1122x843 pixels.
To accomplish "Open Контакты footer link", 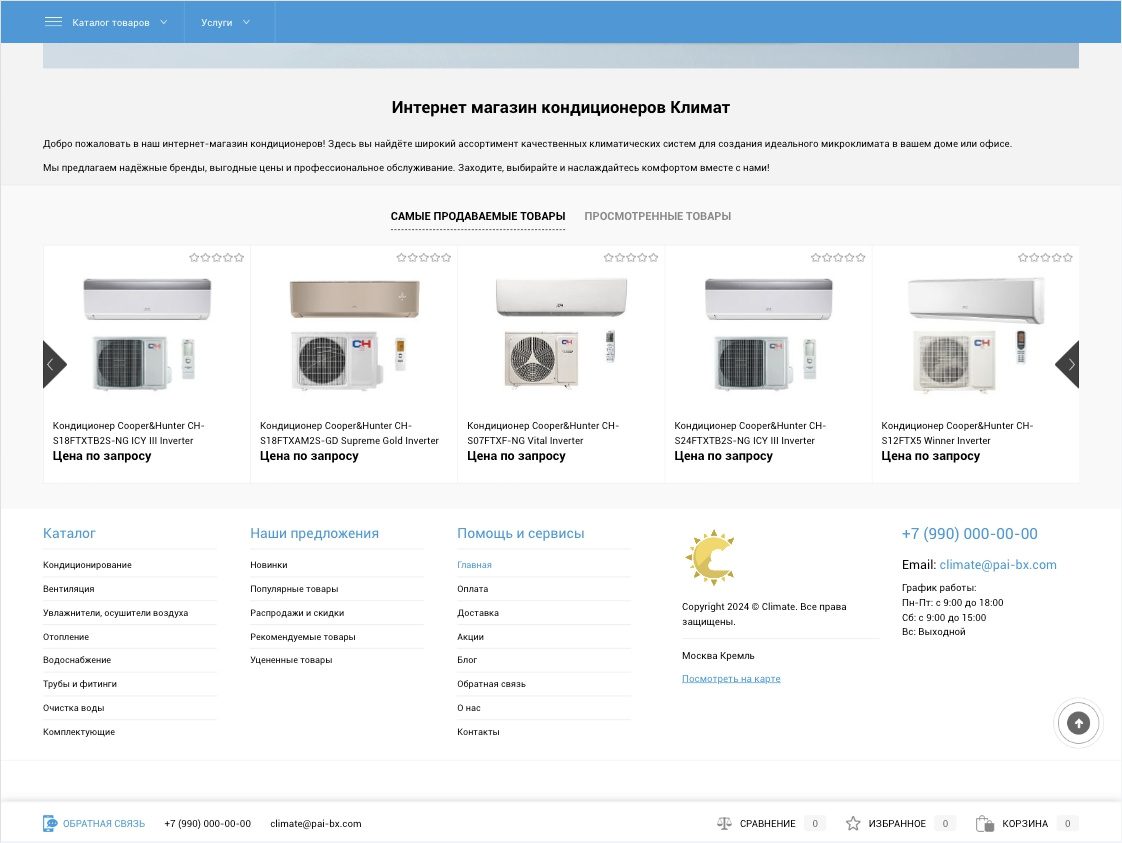I will click(x=478, y=732).
